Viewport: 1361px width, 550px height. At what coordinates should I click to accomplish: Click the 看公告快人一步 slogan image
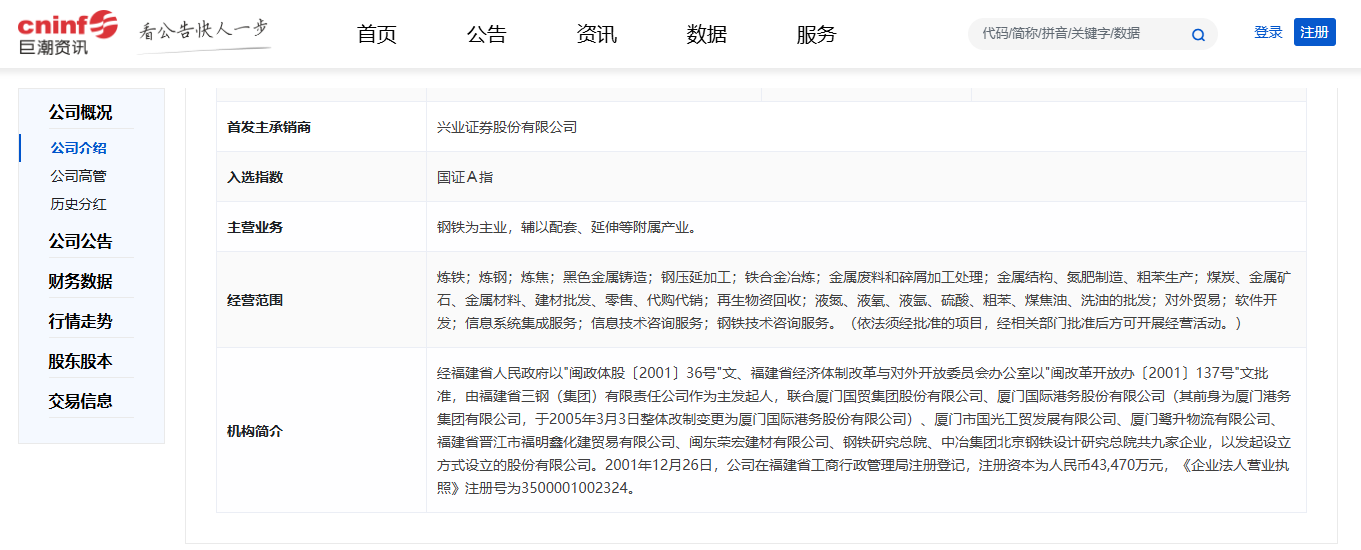point(204,32)
